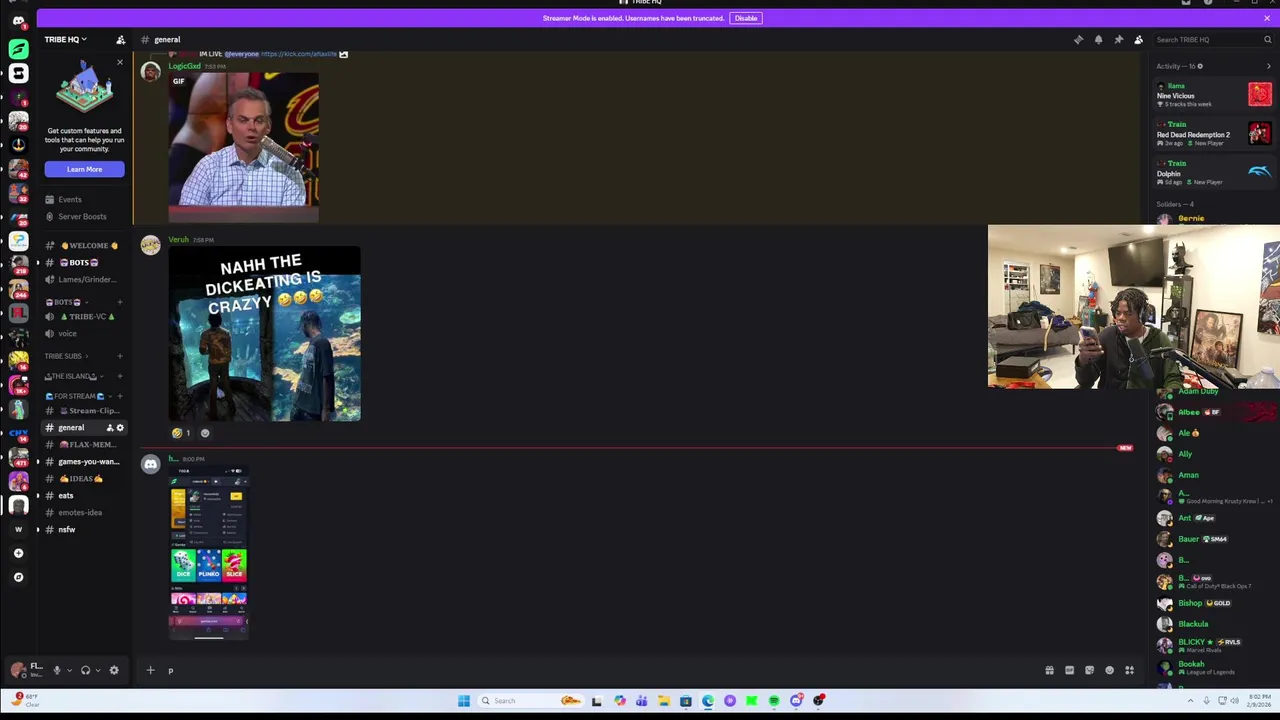Open Events in the sidebar

coord(84,199)
